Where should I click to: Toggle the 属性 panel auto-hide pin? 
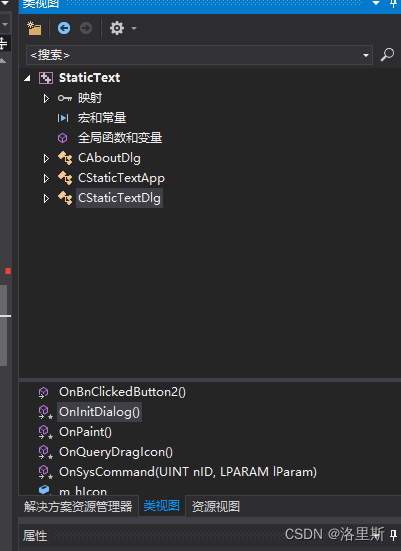point(393,536)
